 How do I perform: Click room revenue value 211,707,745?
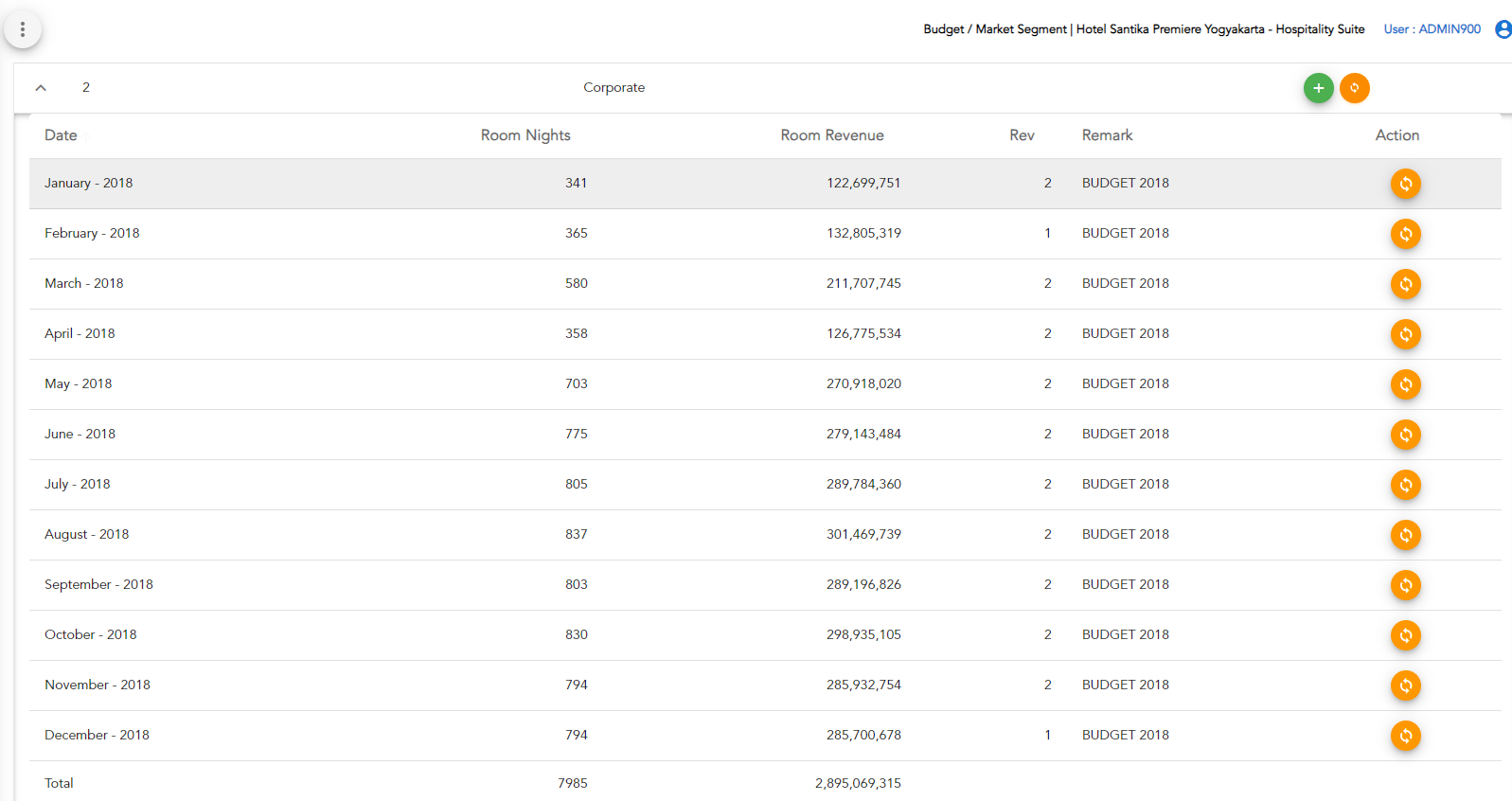tap(863, 283)
